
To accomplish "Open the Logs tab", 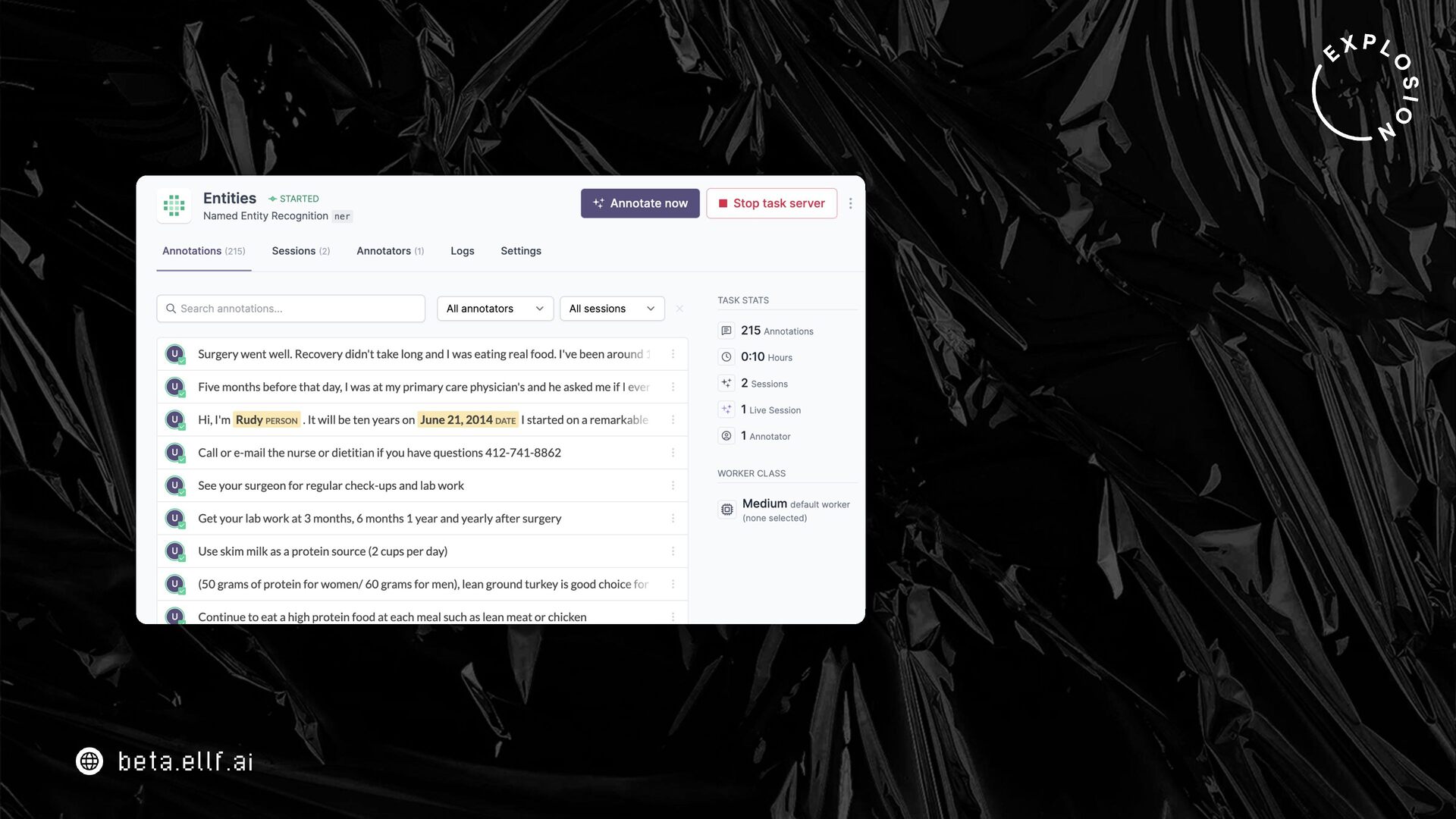I will tap(462, 251).
